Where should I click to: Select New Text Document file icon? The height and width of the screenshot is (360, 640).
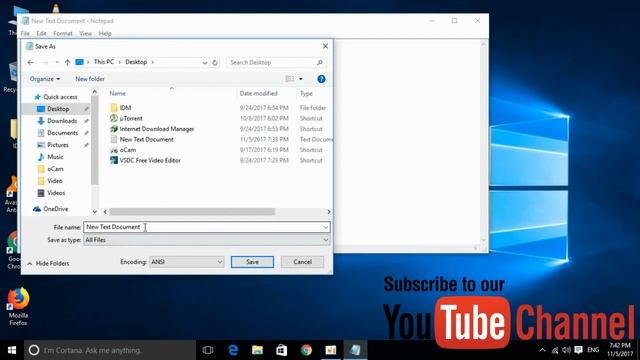(114, 139)
